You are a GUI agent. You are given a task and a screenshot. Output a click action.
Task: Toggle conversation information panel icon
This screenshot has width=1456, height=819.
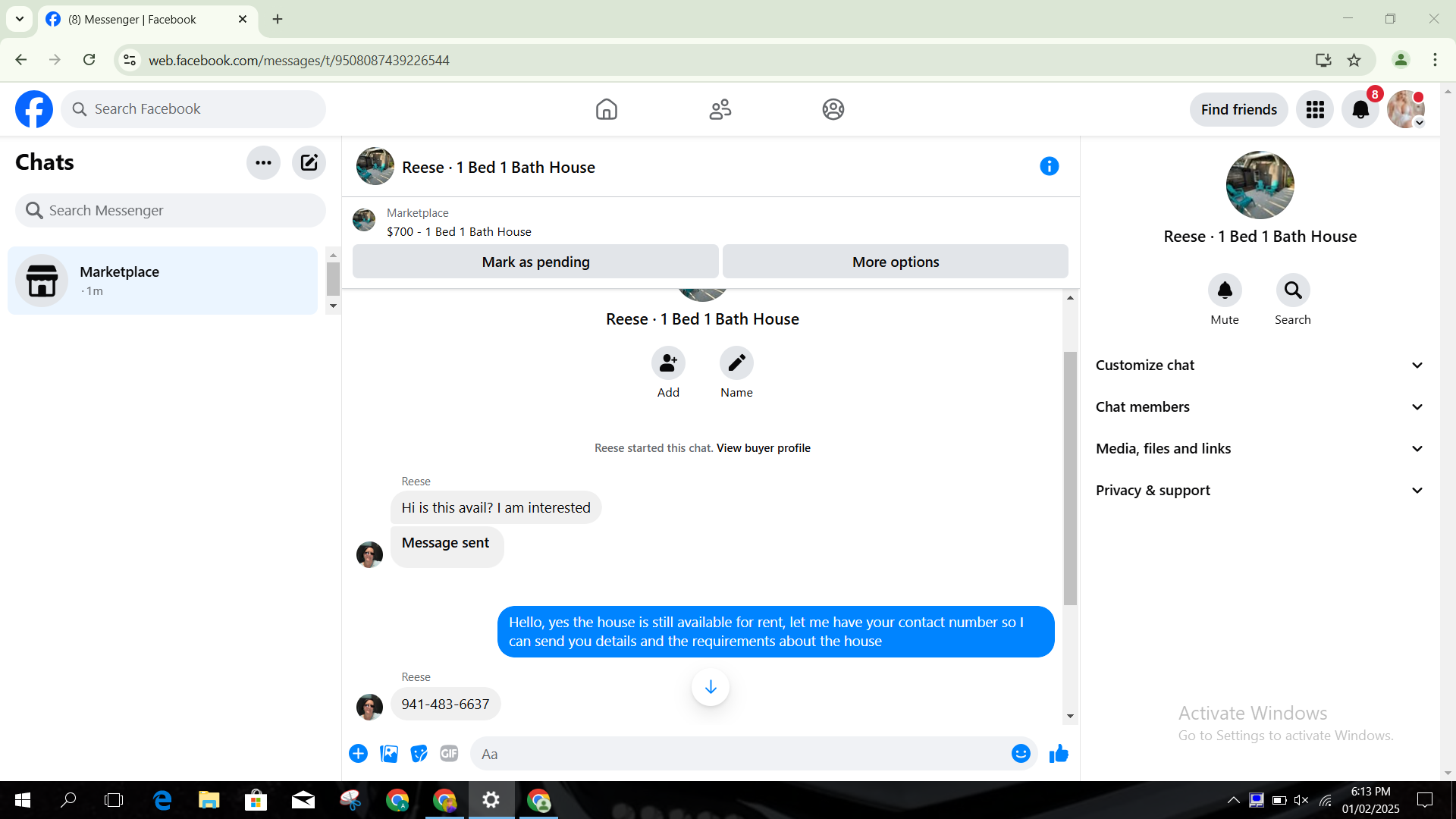click(x=1049, y=167)
